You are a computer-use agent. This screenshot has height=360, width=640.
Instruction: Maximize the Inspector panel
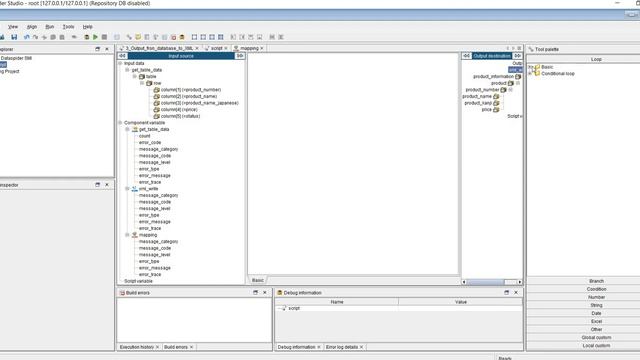[98, 185]
